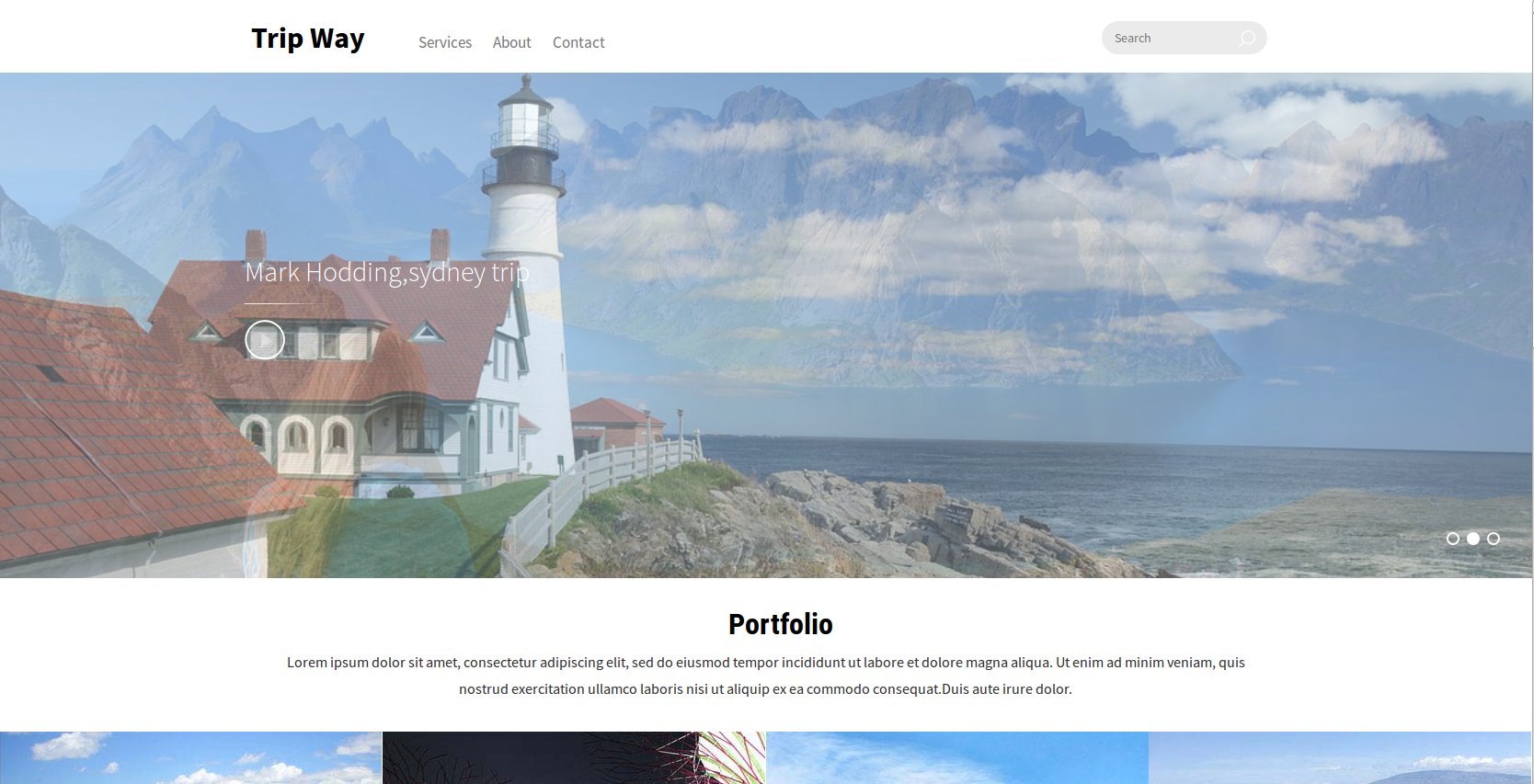Open the third blue sky portfolio thumbnail
This screenshot has height=784, width=1534.
coord(957,758)
